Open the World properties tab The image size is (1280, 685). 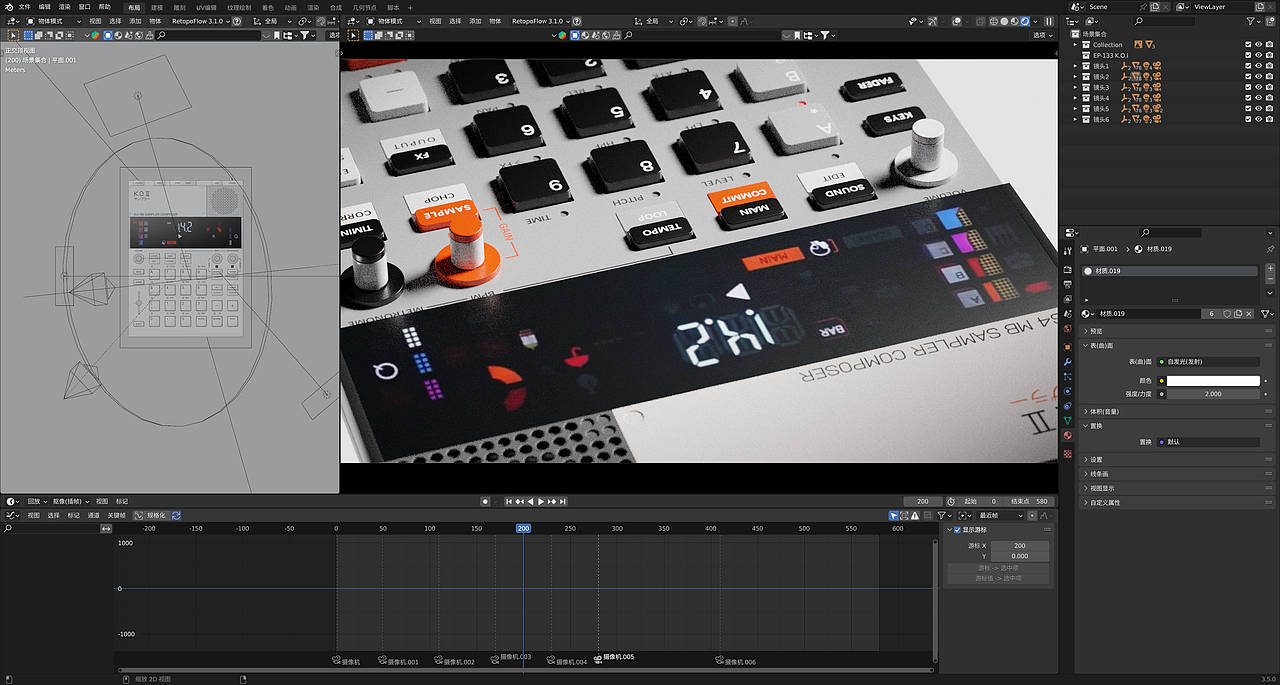pos(1068,328)
